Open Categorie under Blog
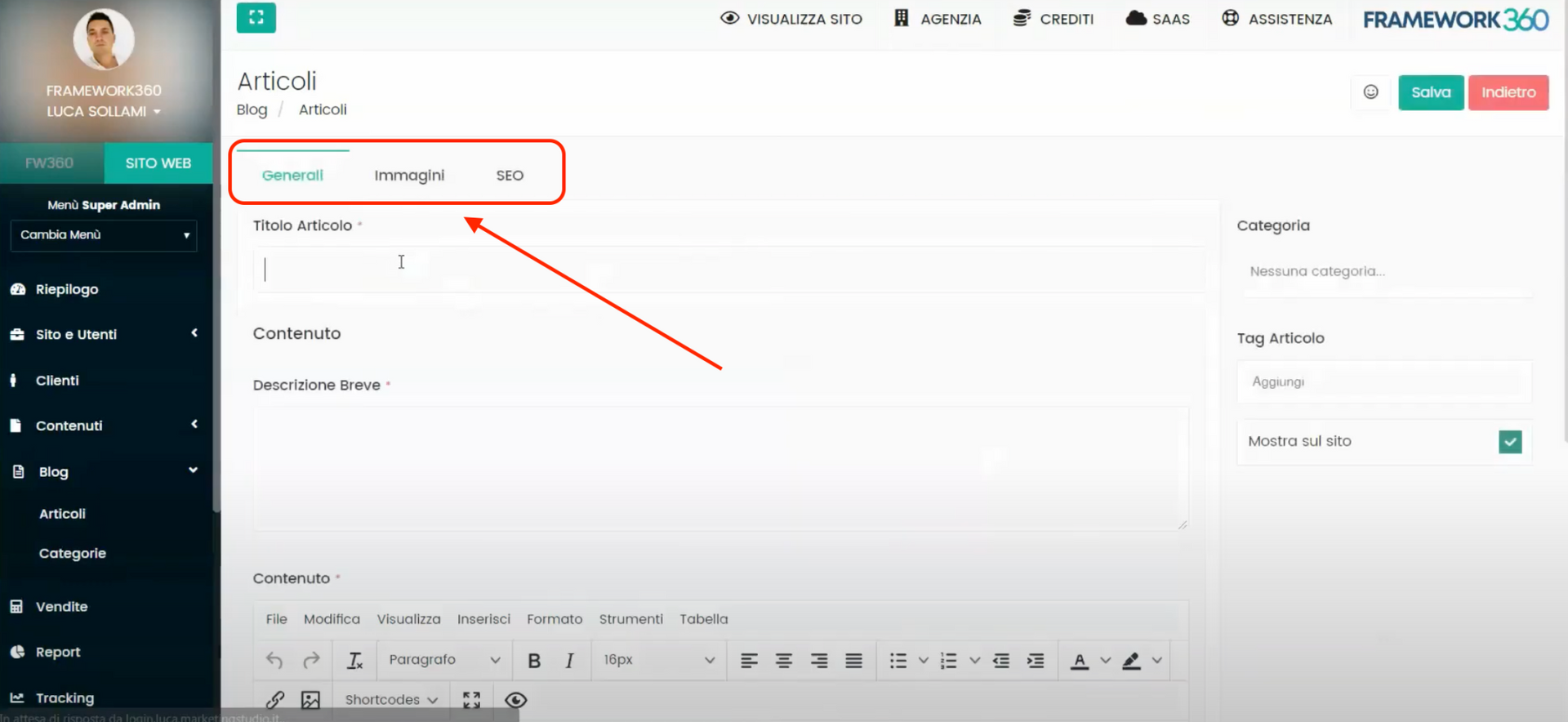The width and height of the screenshot is (1568, 722). 73,553
